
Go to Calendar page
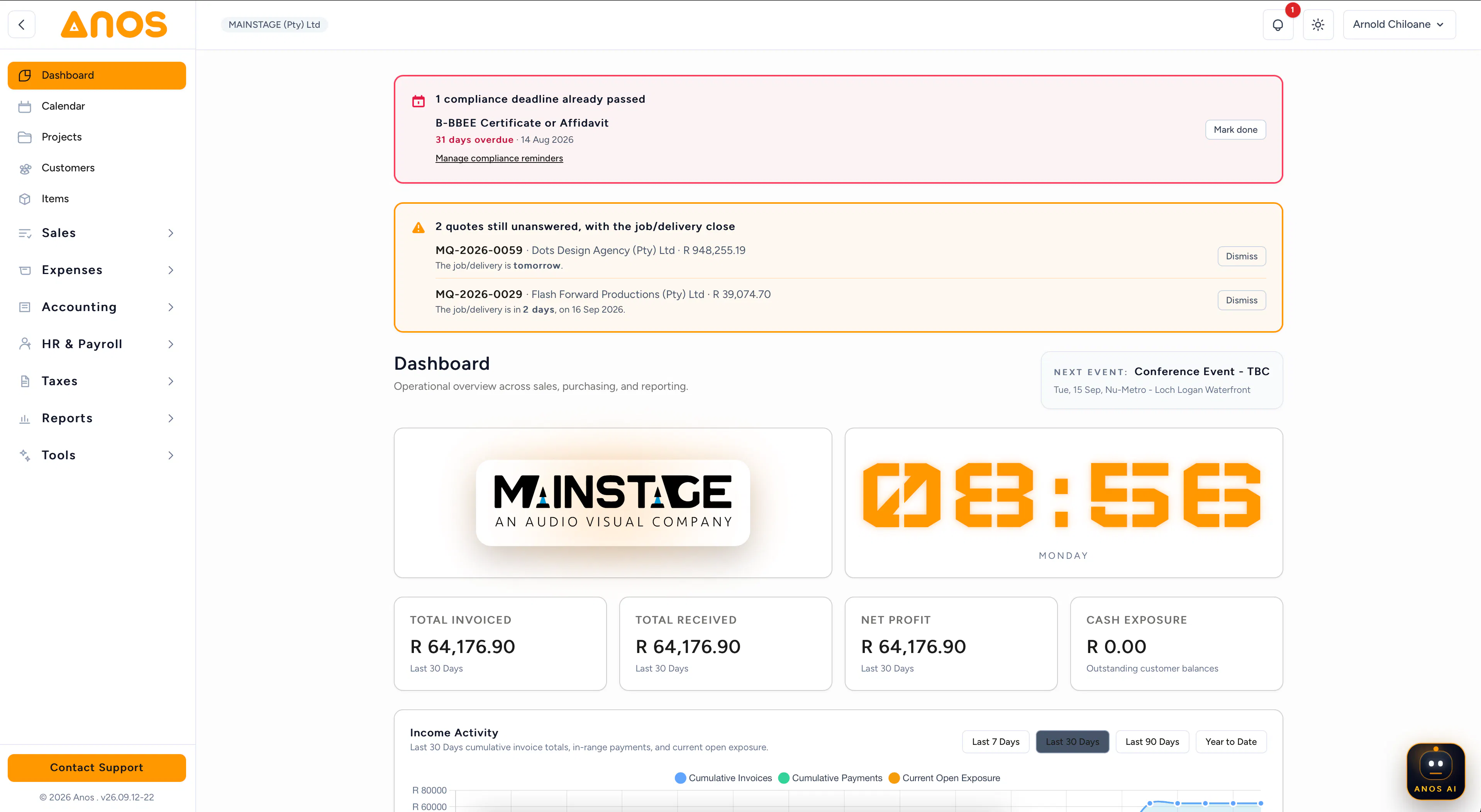(97, 106)
